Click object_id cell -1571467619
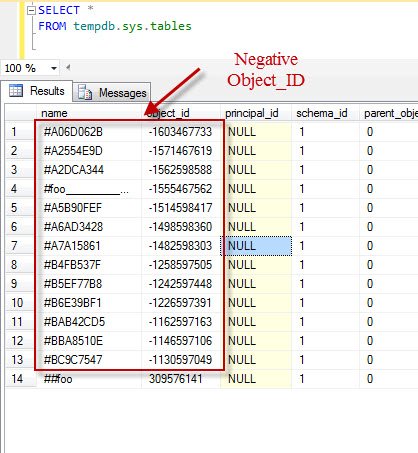418x453 pixels. (181, 151)
